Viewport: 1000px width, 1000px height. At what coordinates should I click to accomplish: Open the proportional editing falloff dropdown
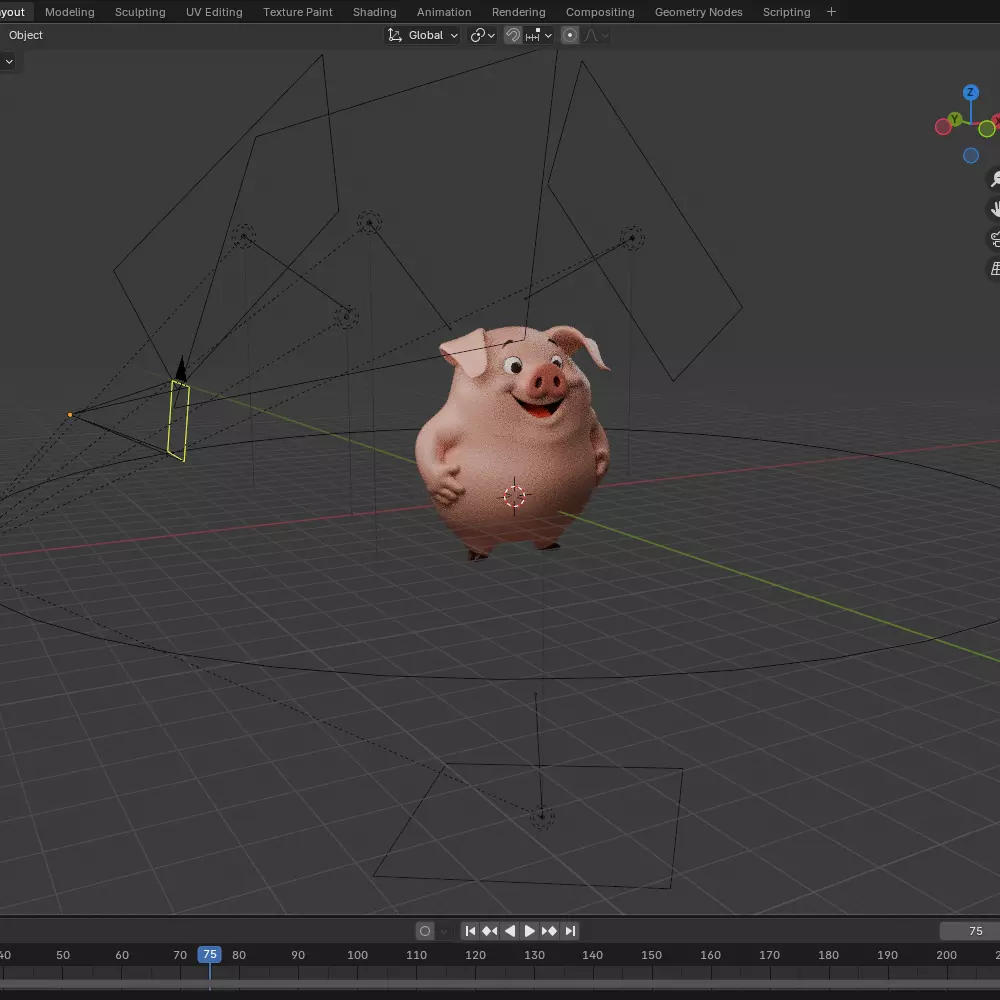coord(596,35)
